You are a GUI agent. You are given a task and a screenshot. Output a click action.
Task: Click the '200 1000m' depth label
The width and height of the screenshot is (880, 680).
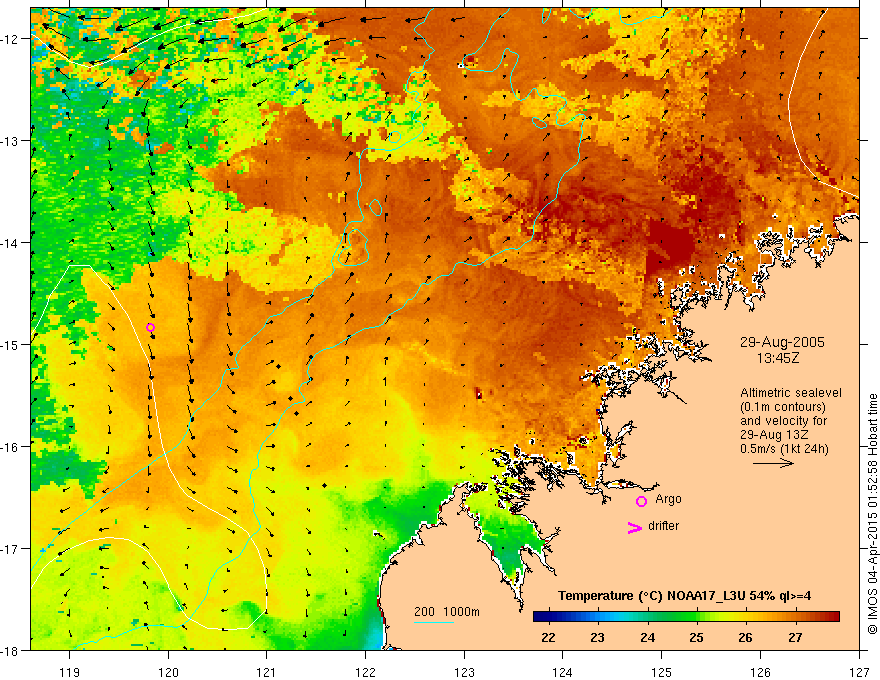coord(447,612)
